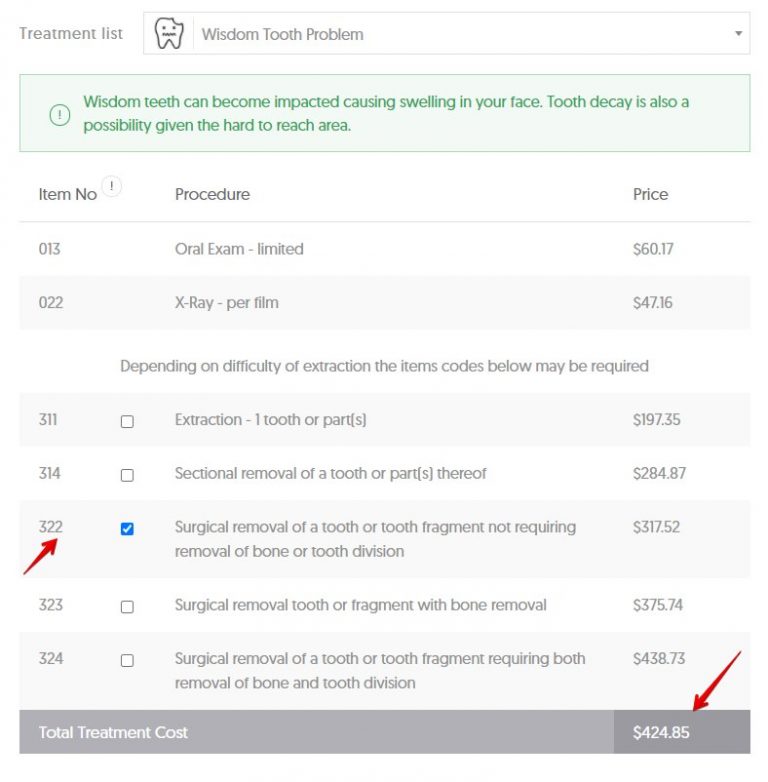This screenshot has width=768, height=782.
Task: Click the Price column header
Action: tap(650, 194)
